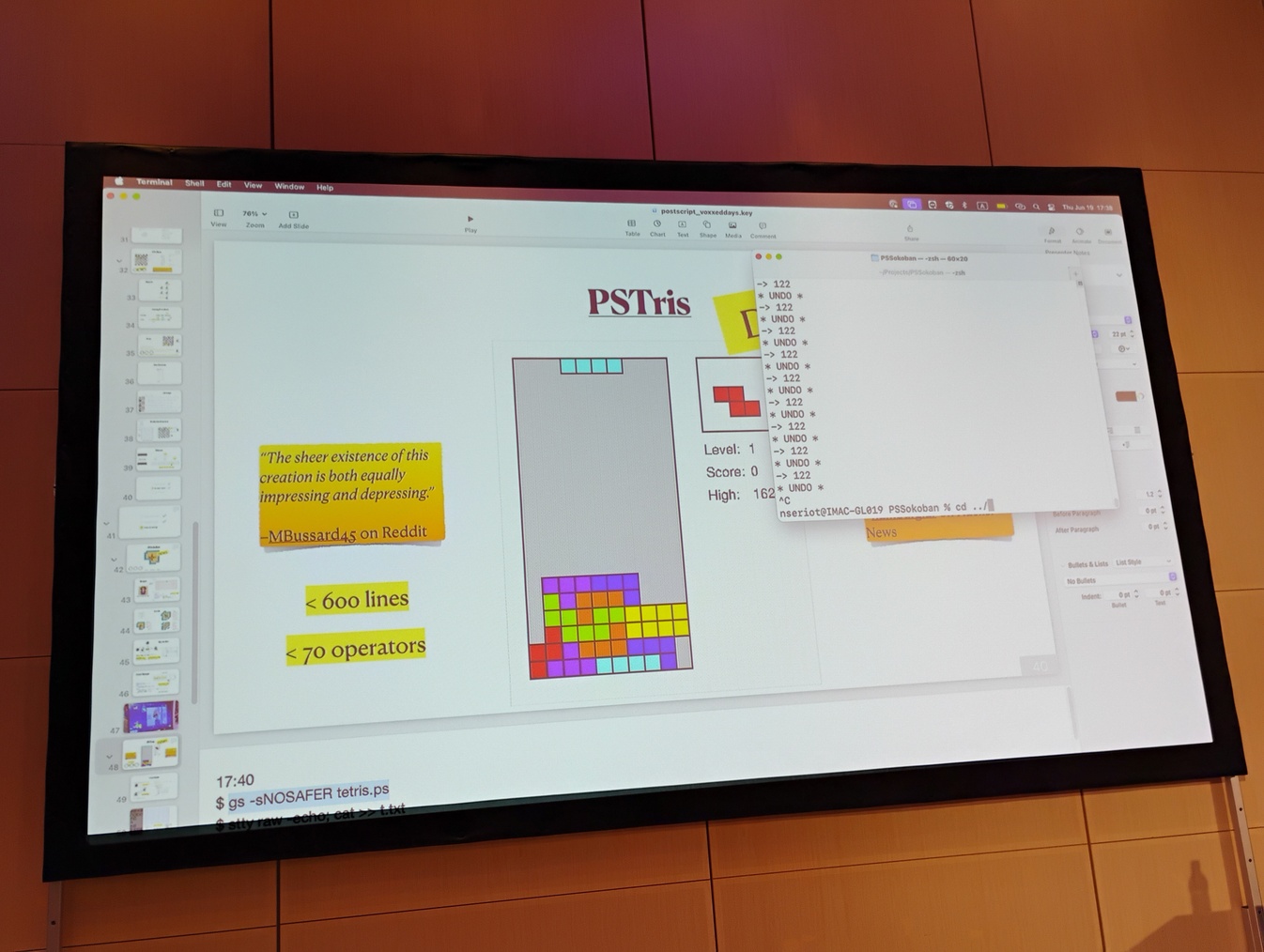The height and width of the screenshot is (952, 1264).
Task: Select slide 42 thumbnail in navigator
Action: click(154, 557)
